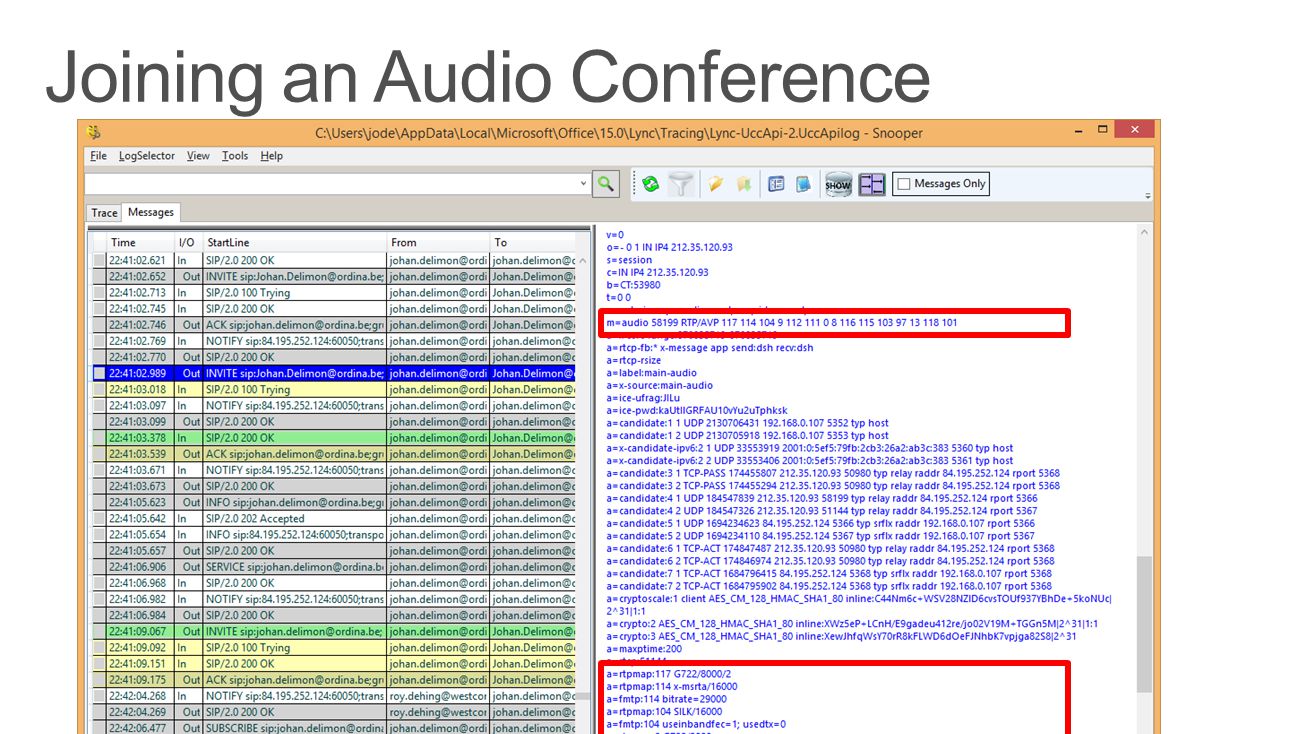Image resolution: width=1305 pixels, height=734 pixels.
Task: Click the m=audio 58199 RTP/AVP line
Action: pyautogui.click(x=782, y=323)
